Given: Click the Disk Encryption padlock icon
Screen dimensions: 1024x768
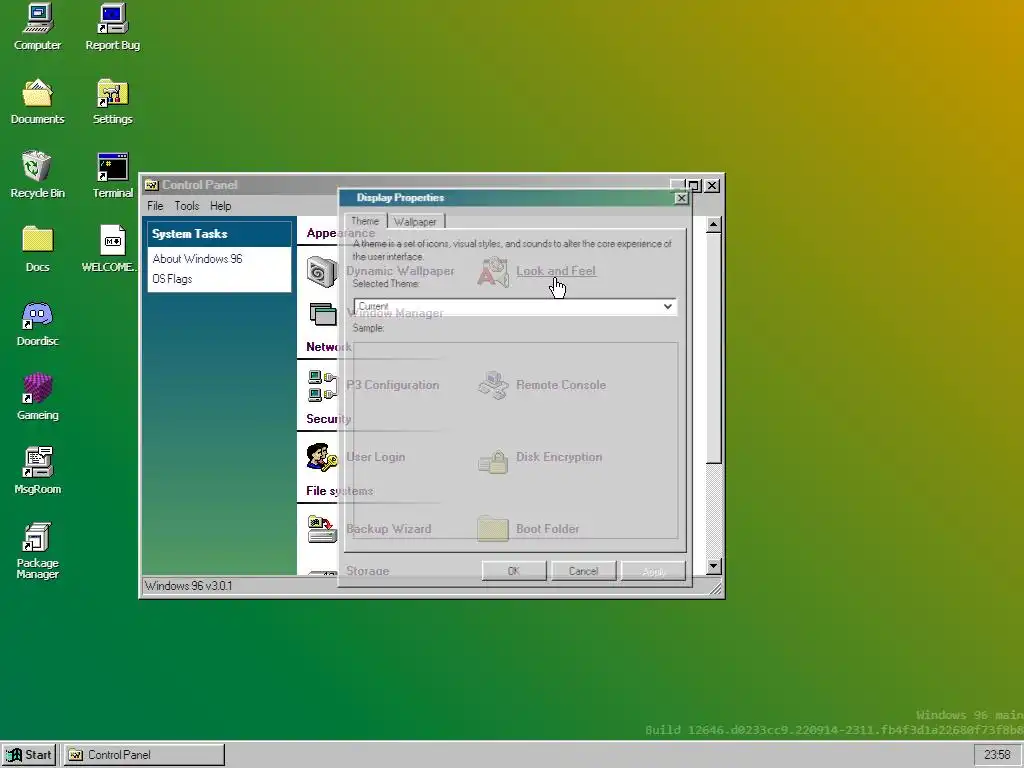Looking at the screenshot, I should (x=493, y=461).
